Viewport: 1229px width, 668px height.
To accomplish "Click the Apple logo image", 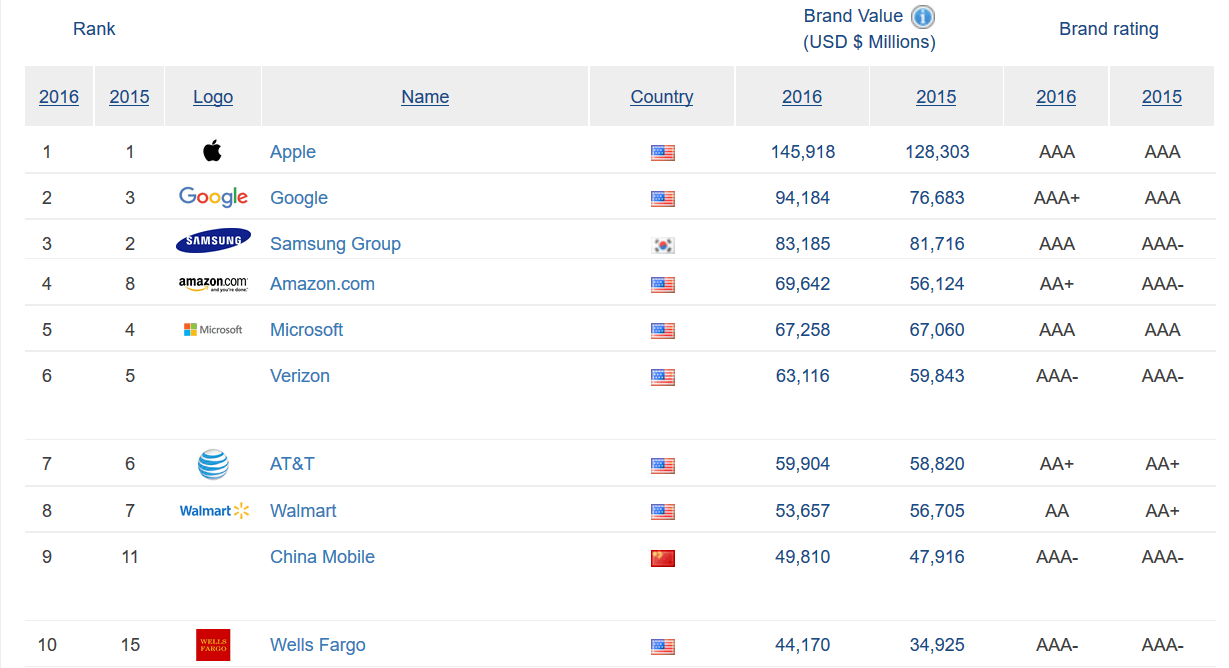I will point(212,152).
